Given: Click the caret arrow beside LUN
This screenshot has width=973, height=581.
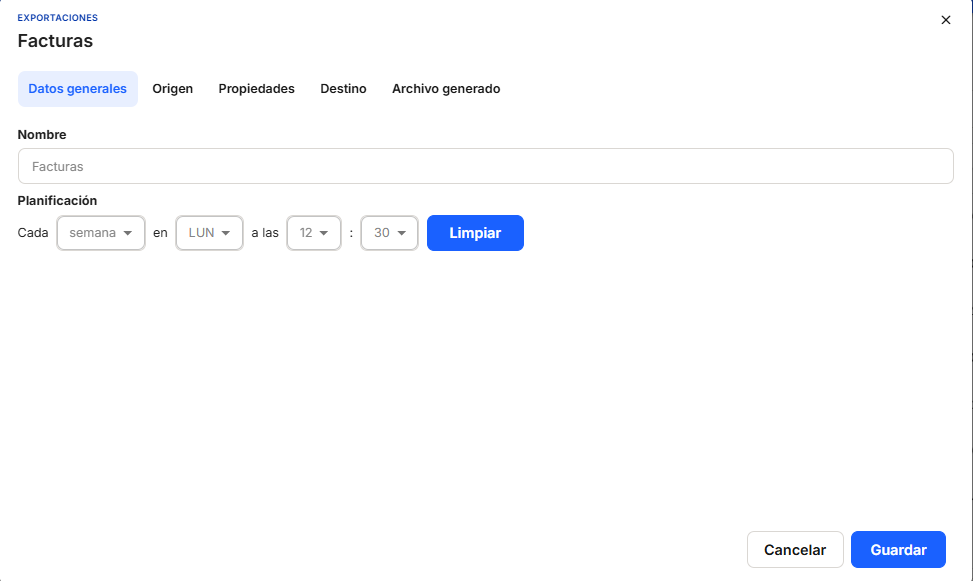Looking at the screenshot, I should pyautogui.click(x=226, y=233).
